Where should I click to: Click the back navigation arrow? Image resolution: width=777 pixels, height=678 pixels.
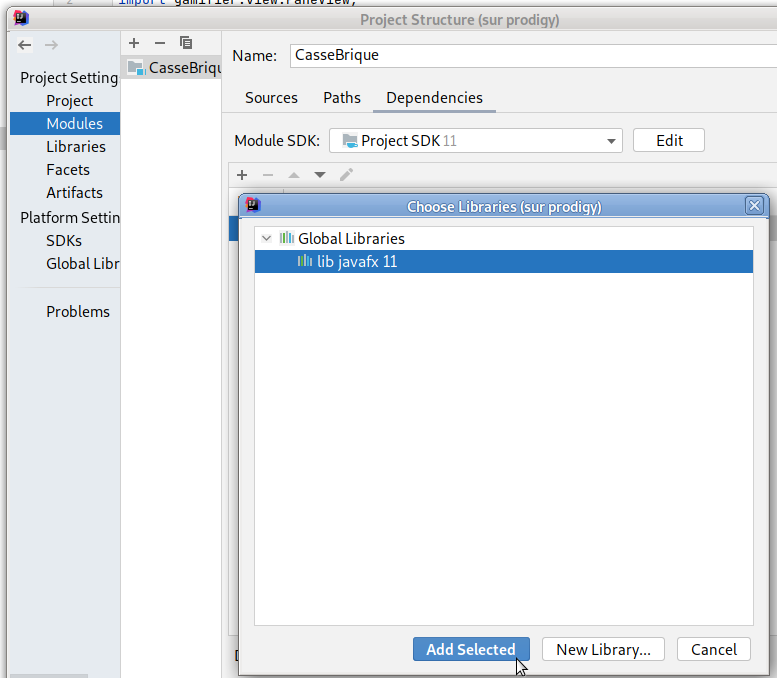coord(25,45)
